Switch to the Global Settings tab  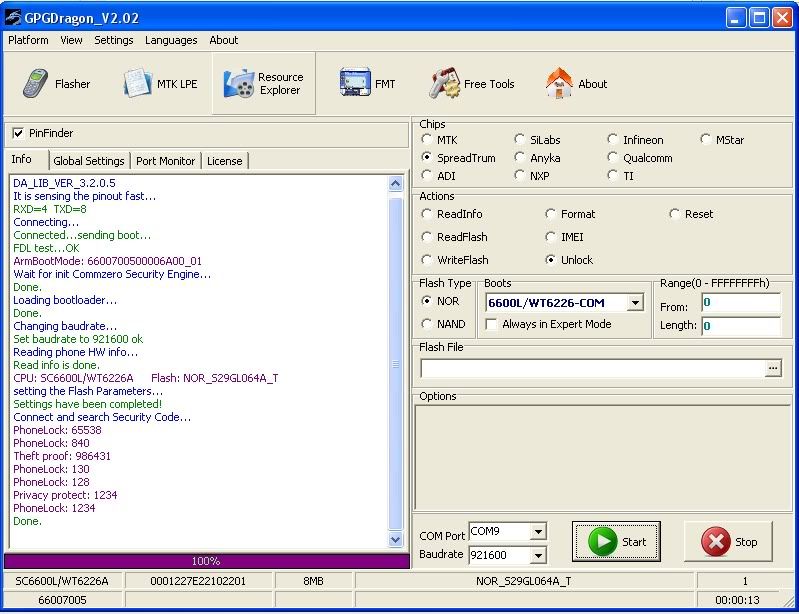89,161
